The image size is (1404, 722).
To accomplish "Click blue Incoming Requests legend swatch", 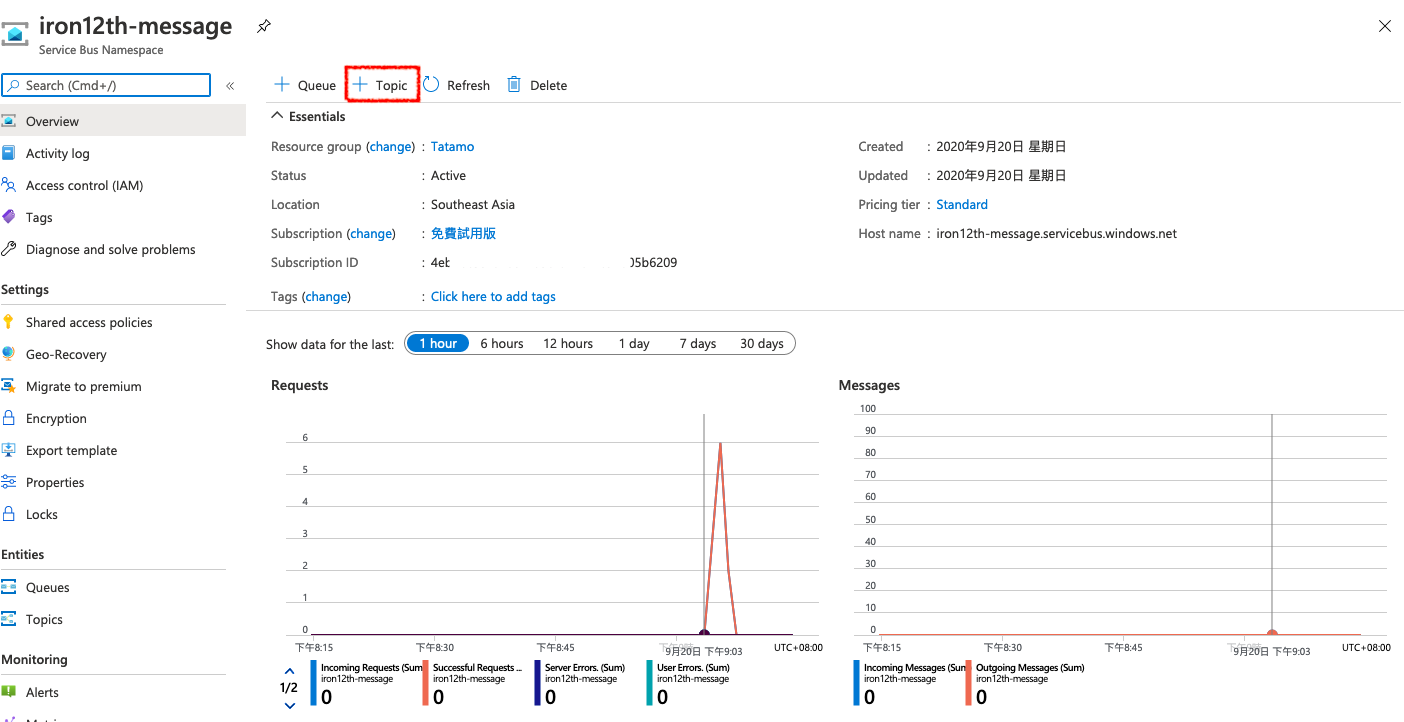I will (314, 683).
